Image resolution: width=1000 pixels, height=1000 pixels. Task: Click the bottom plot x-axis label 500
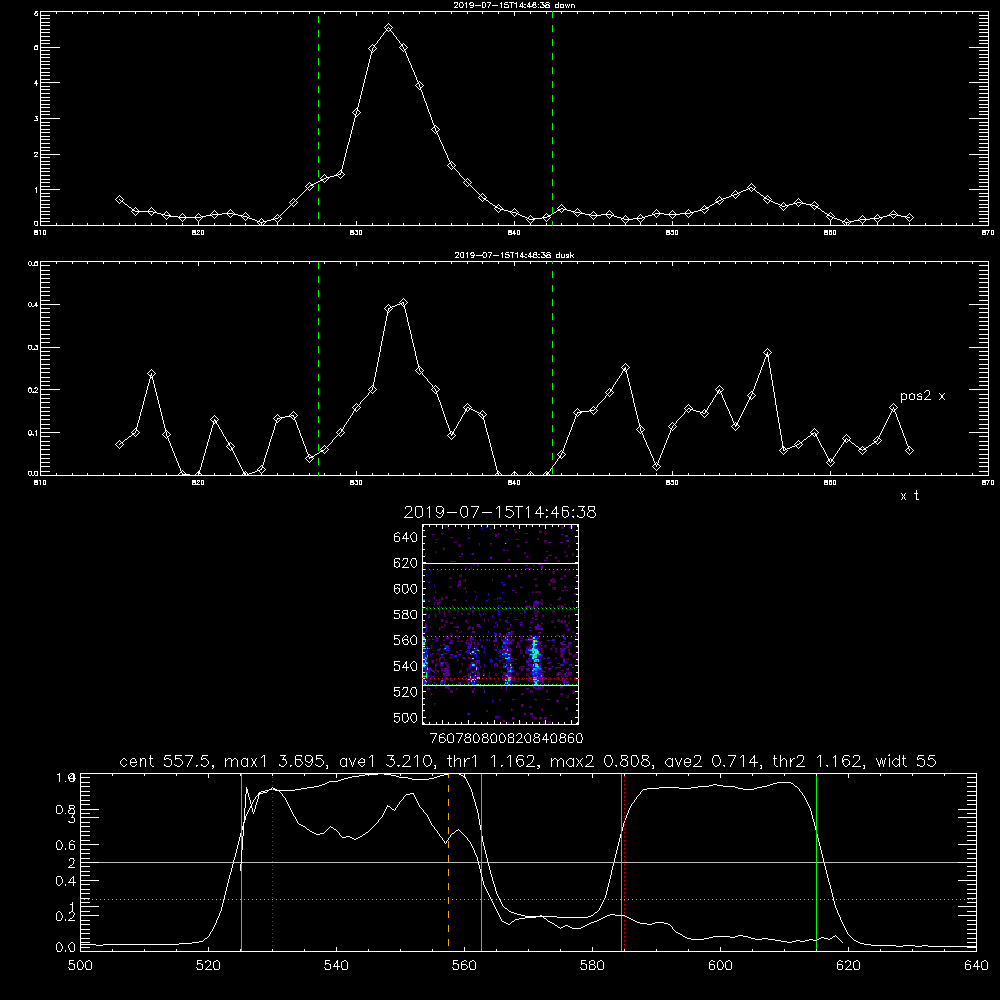pos(80,966)
